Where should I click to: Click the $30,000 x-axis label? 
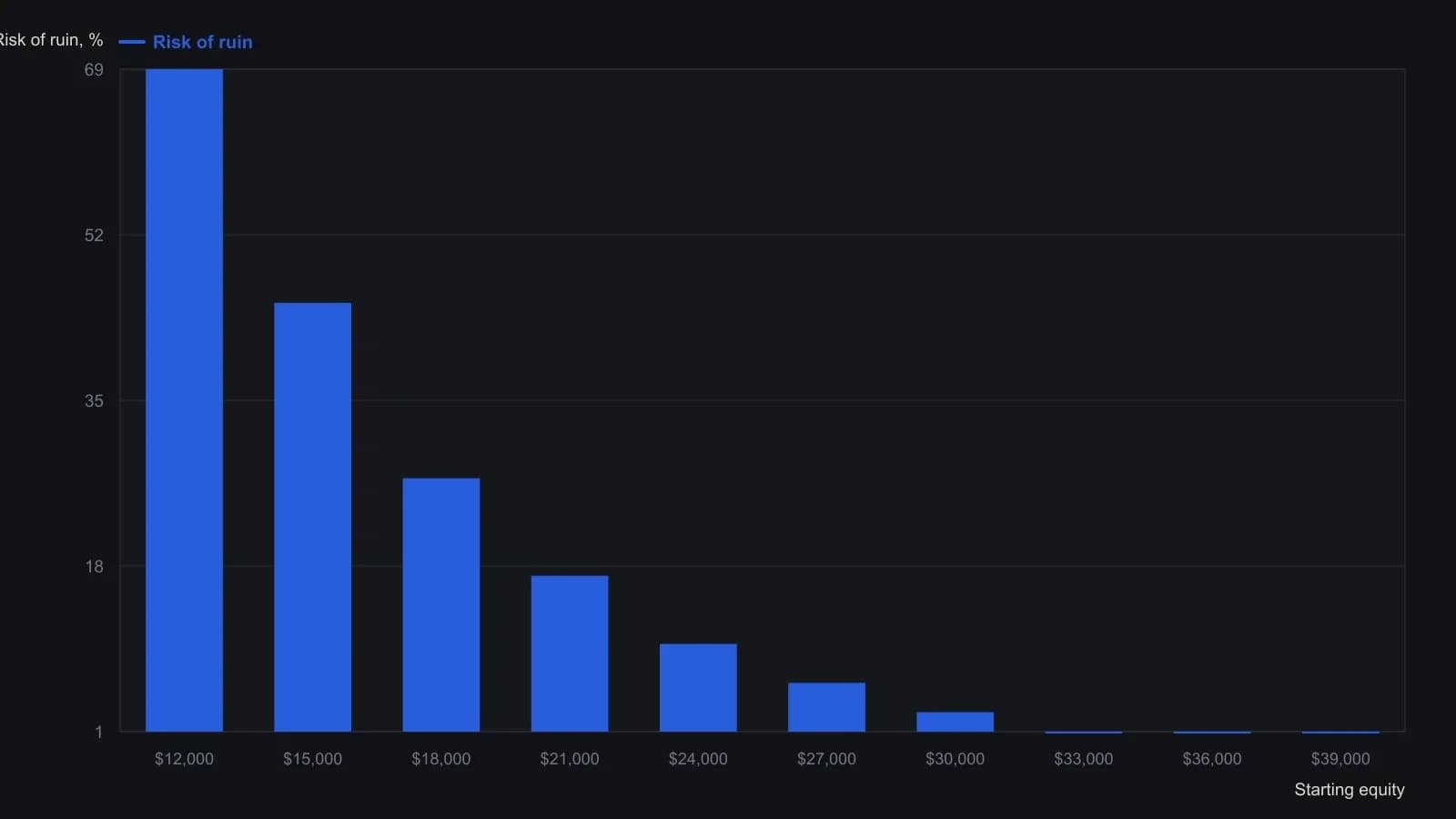(955, 759)
